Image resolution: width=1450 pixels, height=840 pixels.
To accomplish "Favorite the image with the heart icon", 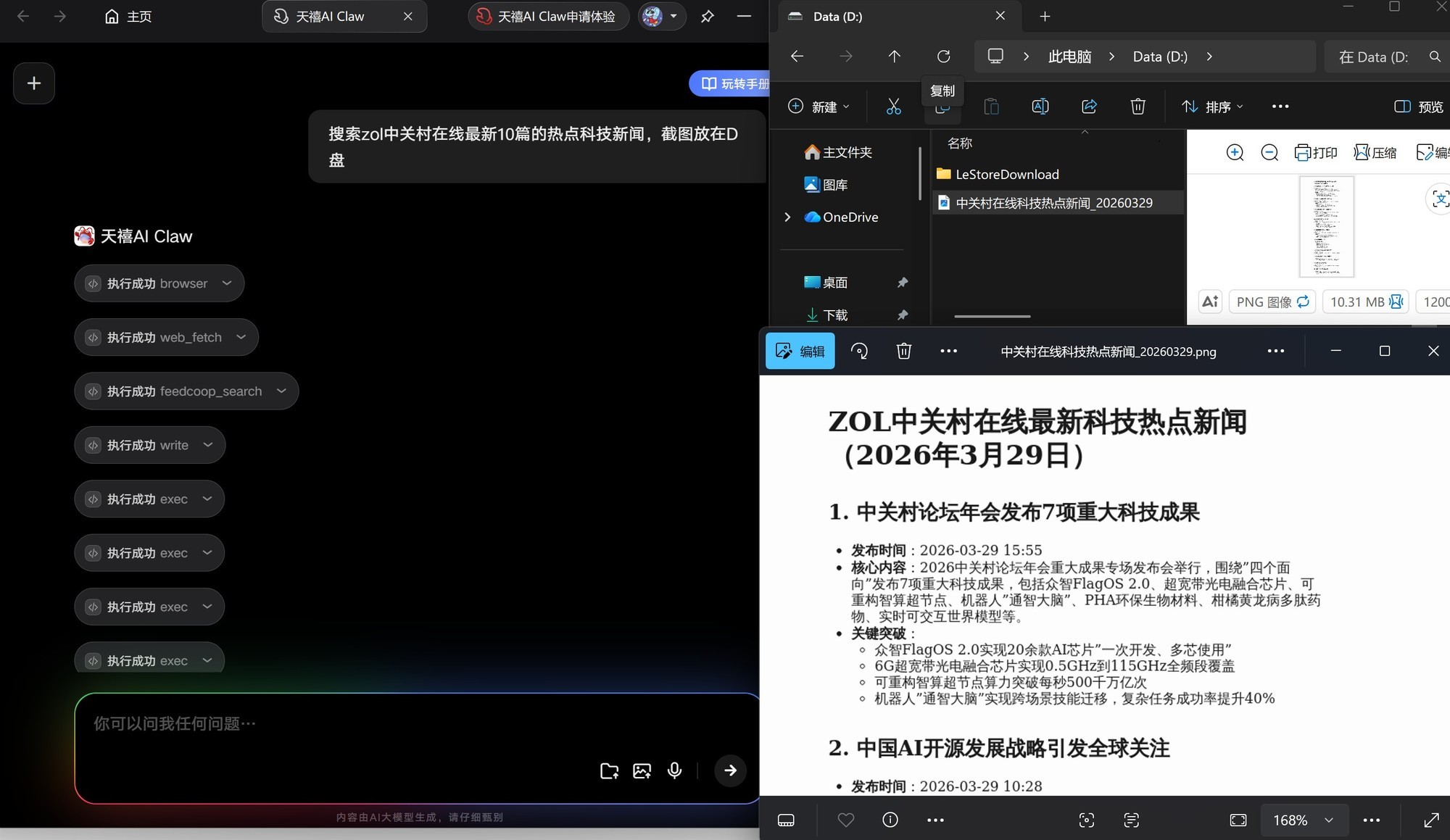I will tap(845, 820).
